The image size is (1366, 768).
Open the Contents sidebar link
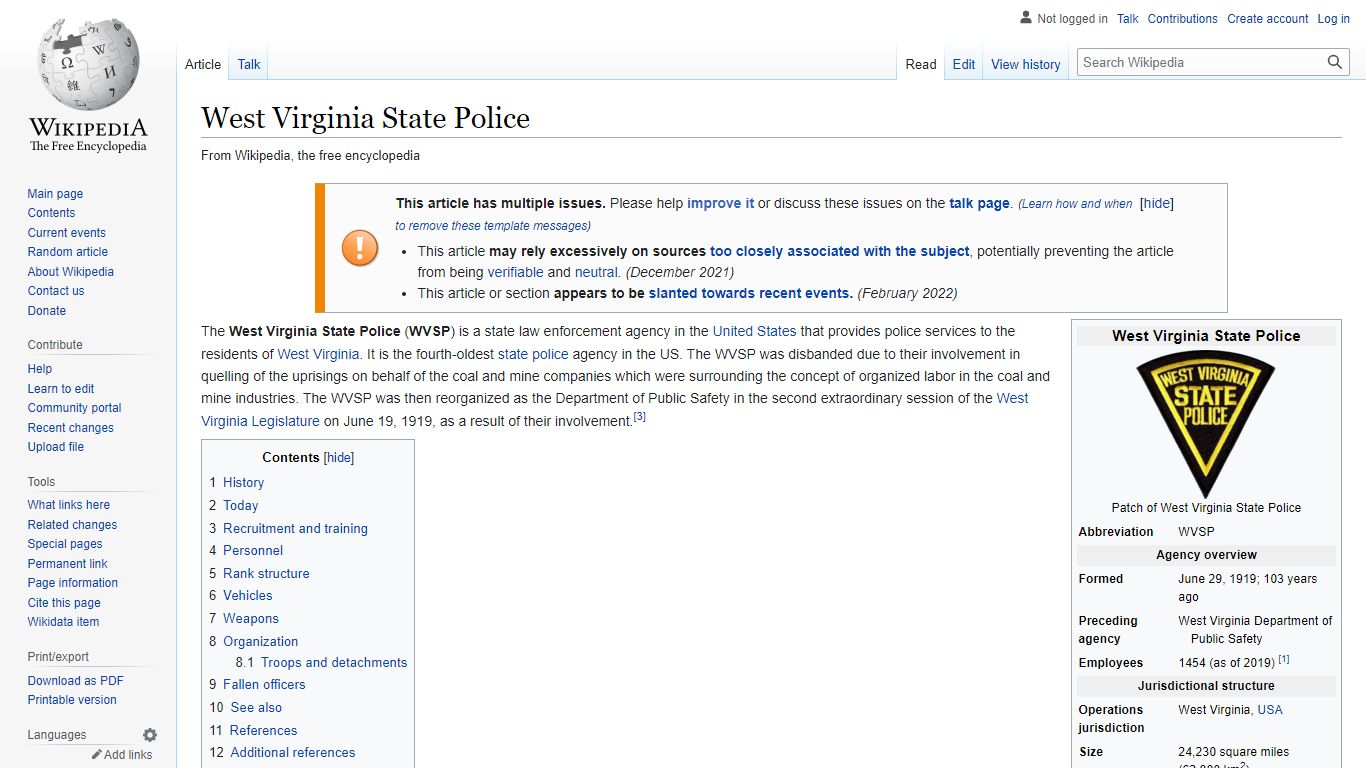(x=51, y=213)
